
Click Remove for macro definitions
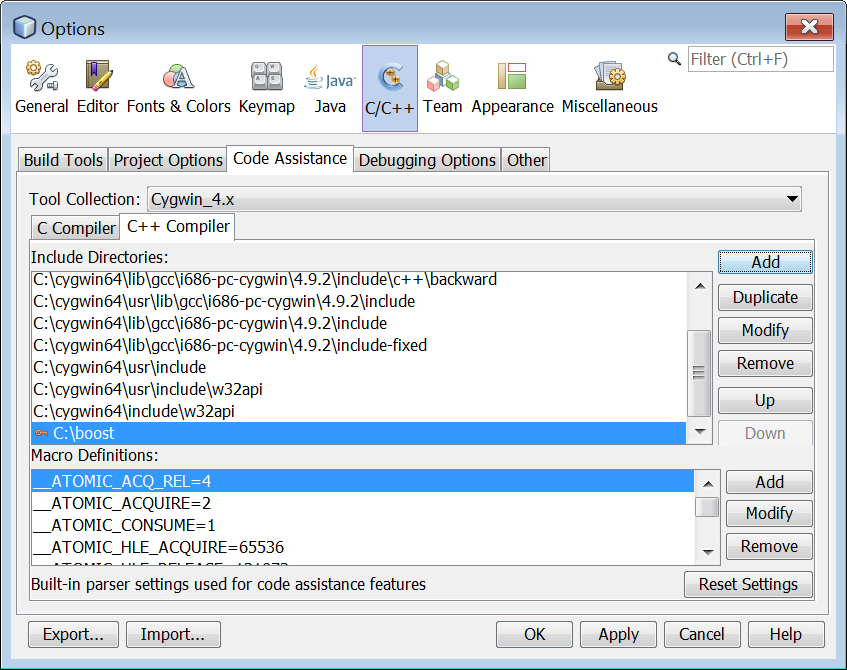769,546
